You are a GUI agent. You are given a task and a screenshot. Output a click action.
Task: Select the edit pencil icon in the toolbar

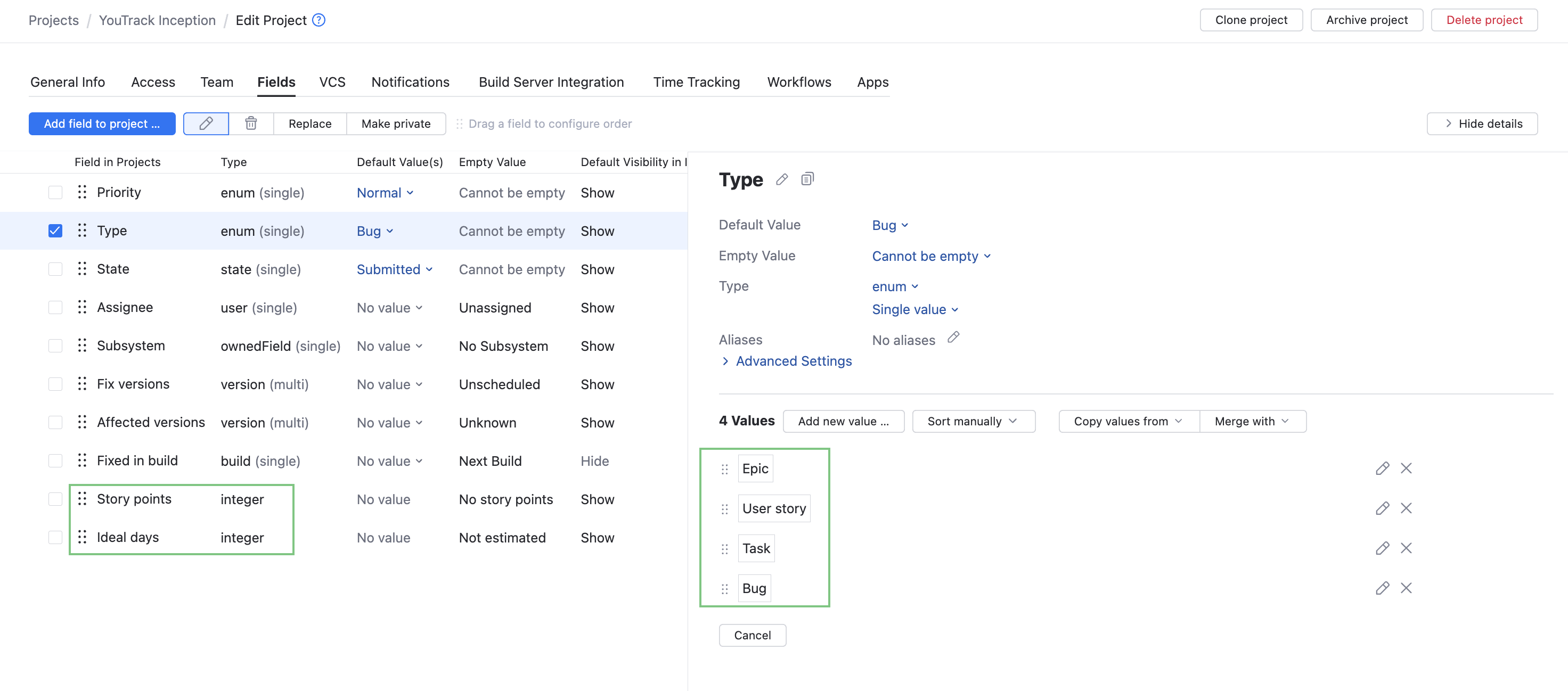pos(206,124)
